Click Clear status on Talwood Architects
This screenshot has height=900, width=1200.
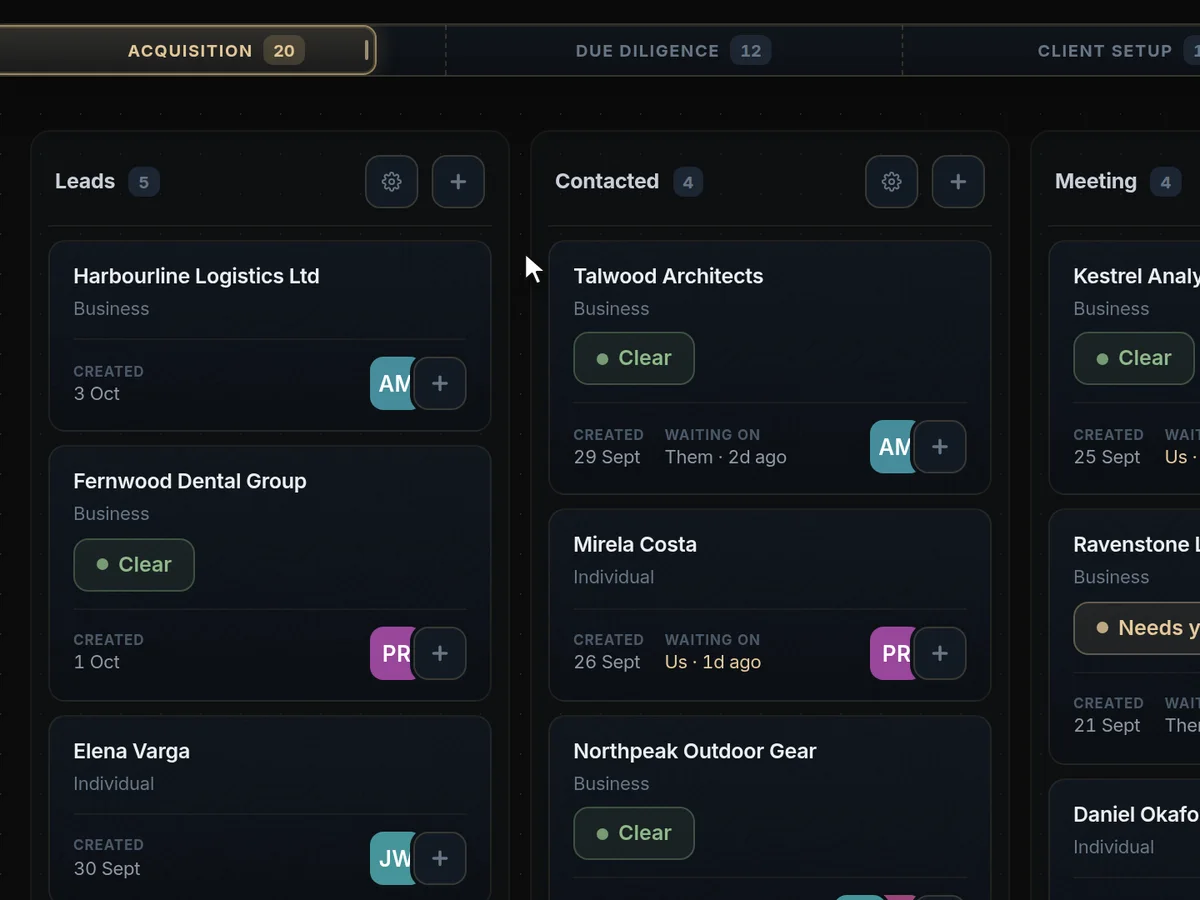pos(634,358)
